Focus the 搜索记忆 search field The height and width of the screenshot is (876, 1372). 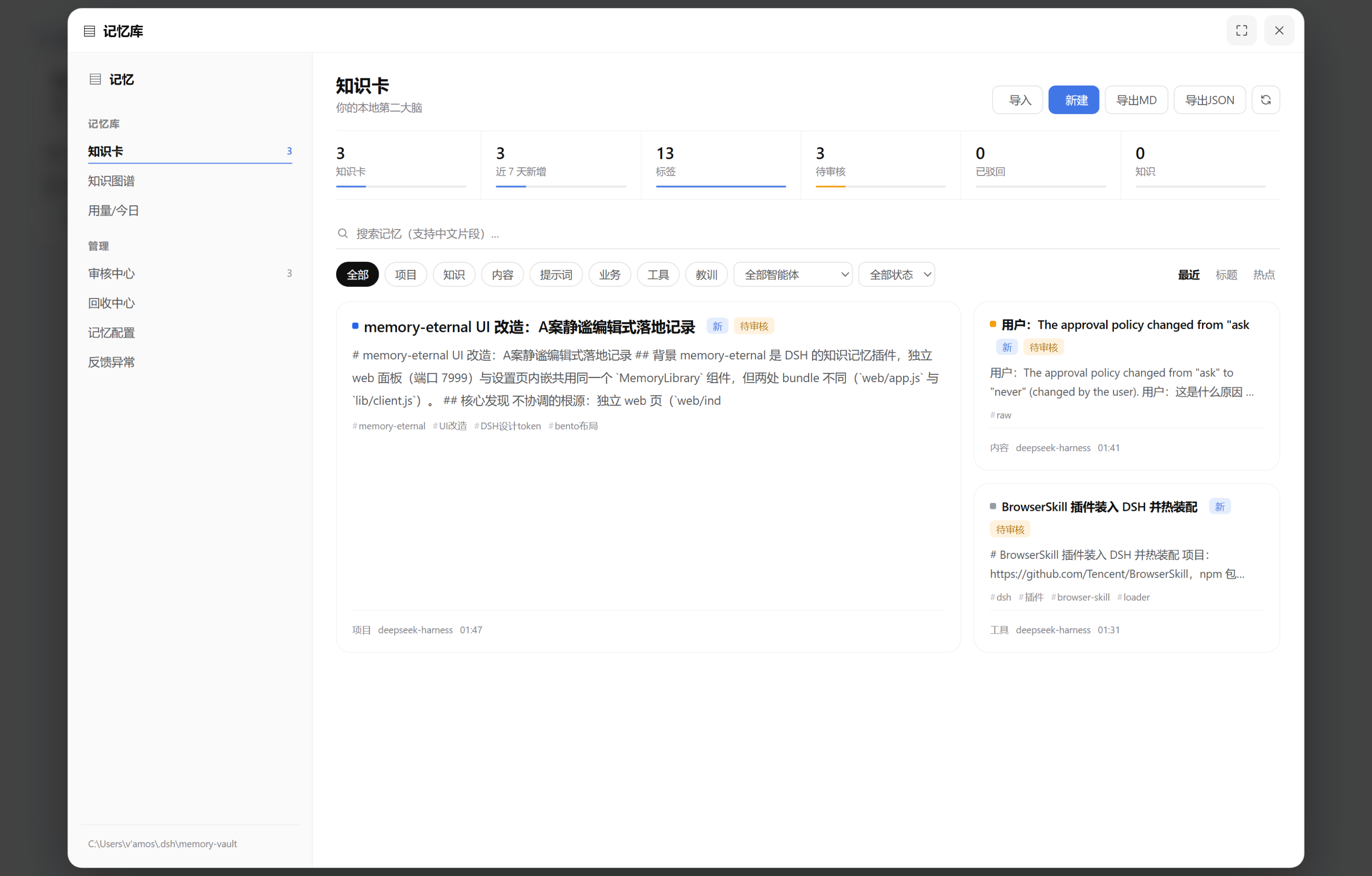click(x=807, y=234)
